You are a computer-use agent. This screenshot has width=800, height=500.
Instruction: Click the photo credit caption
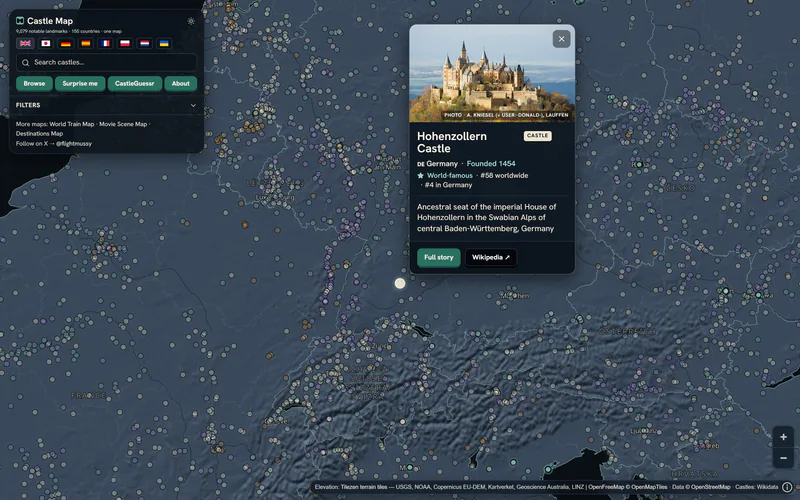pos(506,115)
